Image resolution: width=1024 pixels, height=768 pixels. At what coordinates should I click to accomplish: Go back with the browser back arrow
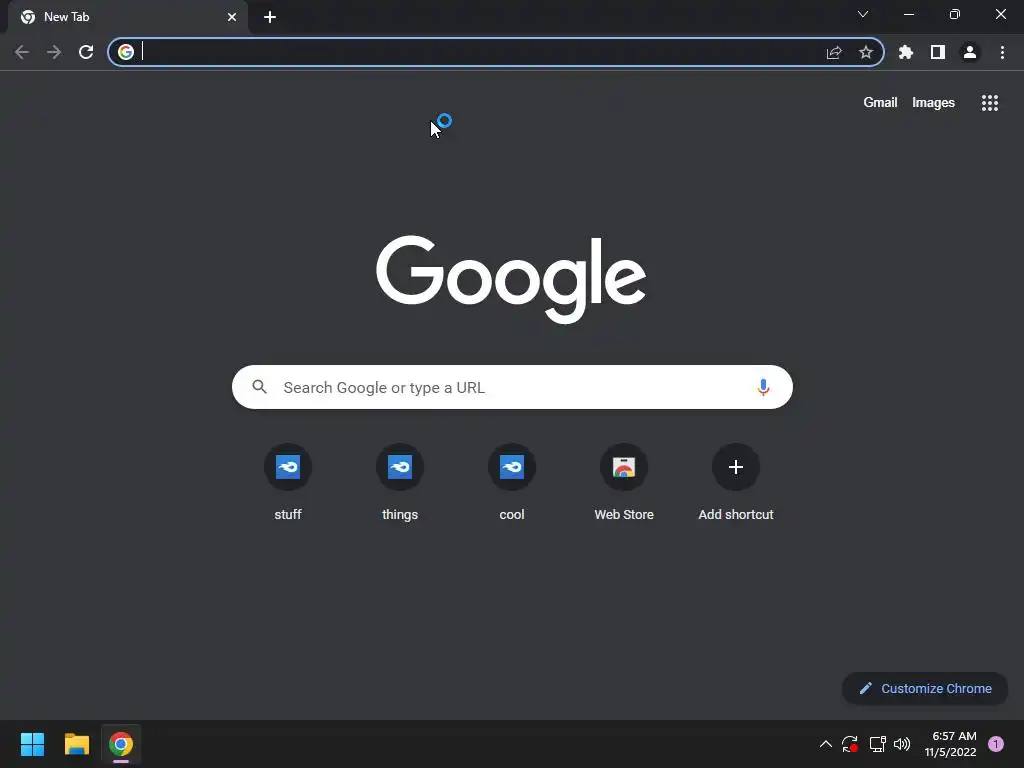point(22,52)
